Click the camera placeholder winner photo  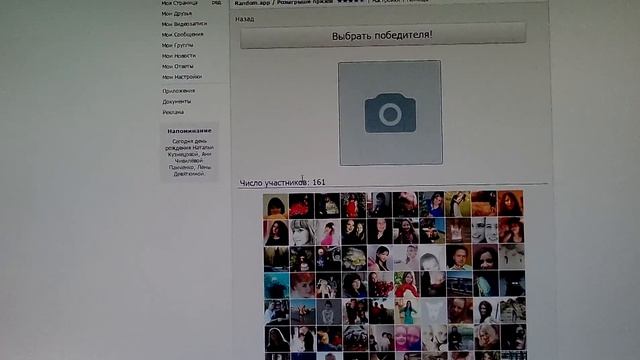click(391, 113)
